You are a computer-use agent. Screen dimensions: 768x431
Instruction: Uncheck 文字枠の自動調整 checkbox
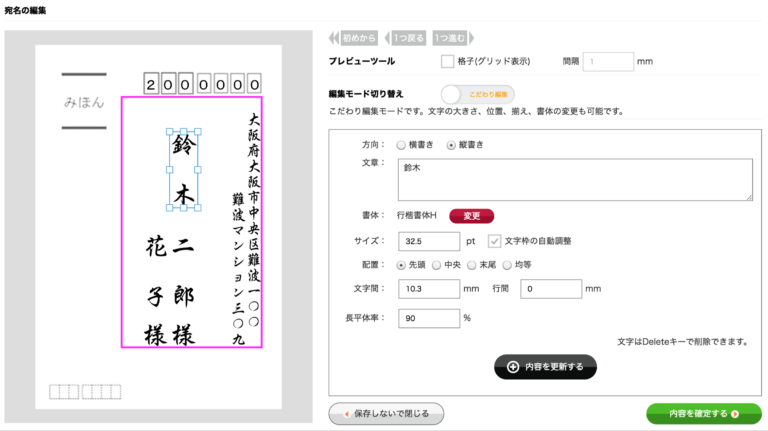(x=494, y=241)
